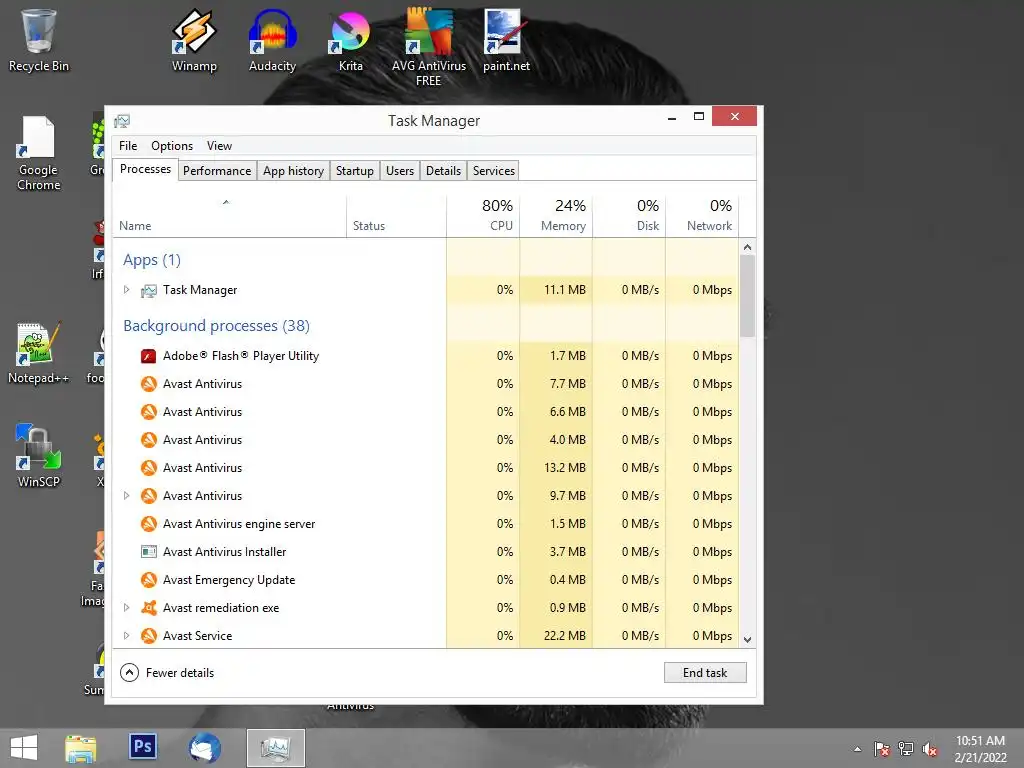Click the Avast remediation exe icon

148,608
